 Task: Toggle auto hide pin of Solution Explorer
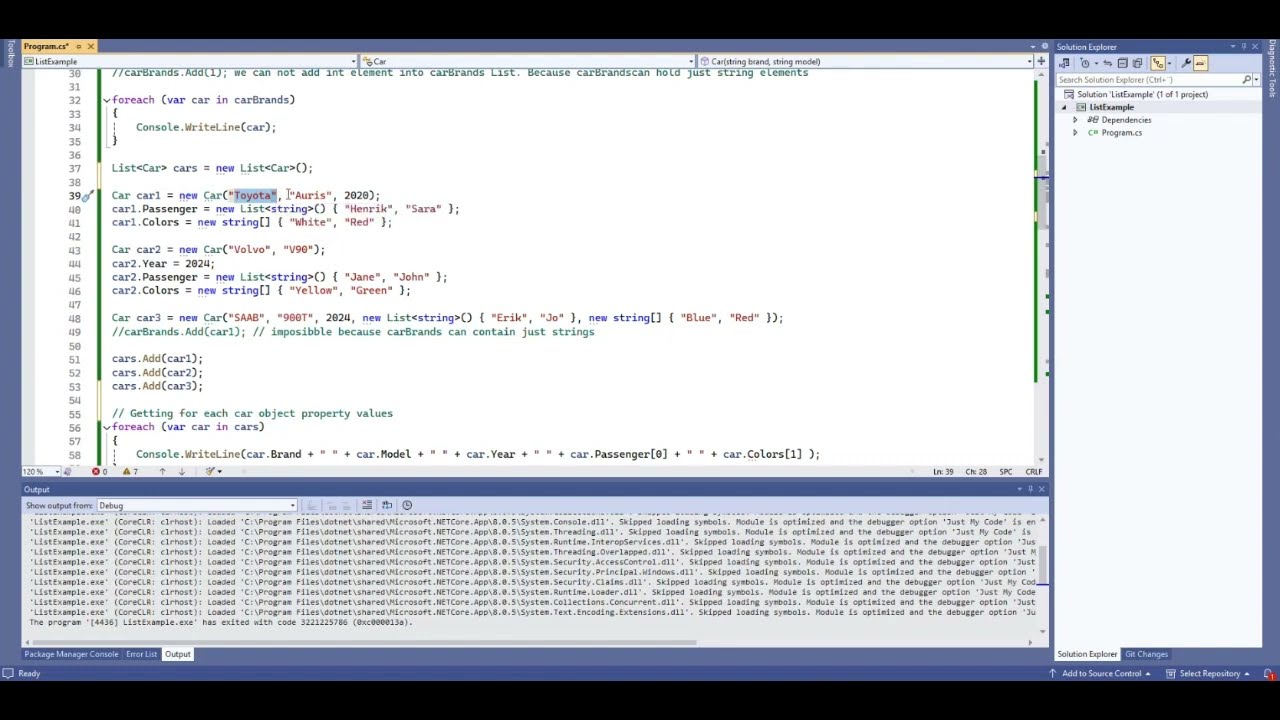(1244, 47)
